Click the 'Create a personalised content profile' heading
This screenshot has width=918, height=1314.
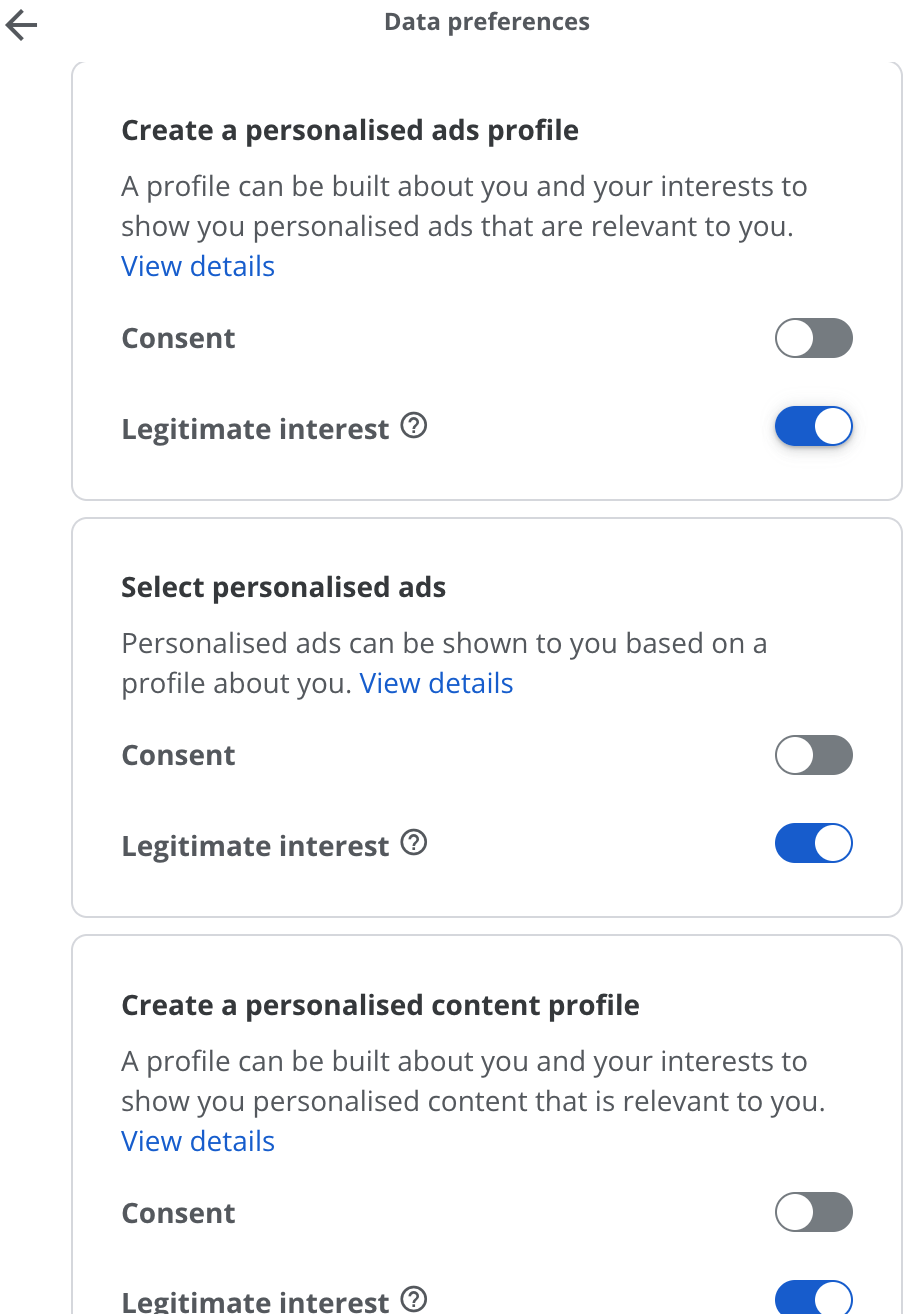tap(380, 1006)
